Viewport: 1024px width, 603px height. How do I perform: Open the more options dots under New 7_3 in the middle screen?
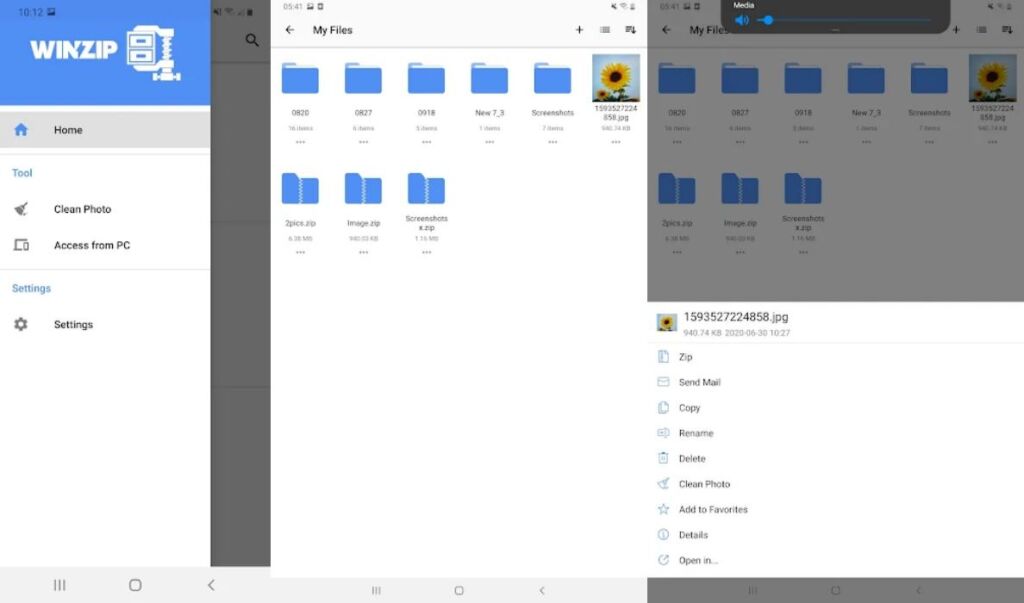[489, 142]
